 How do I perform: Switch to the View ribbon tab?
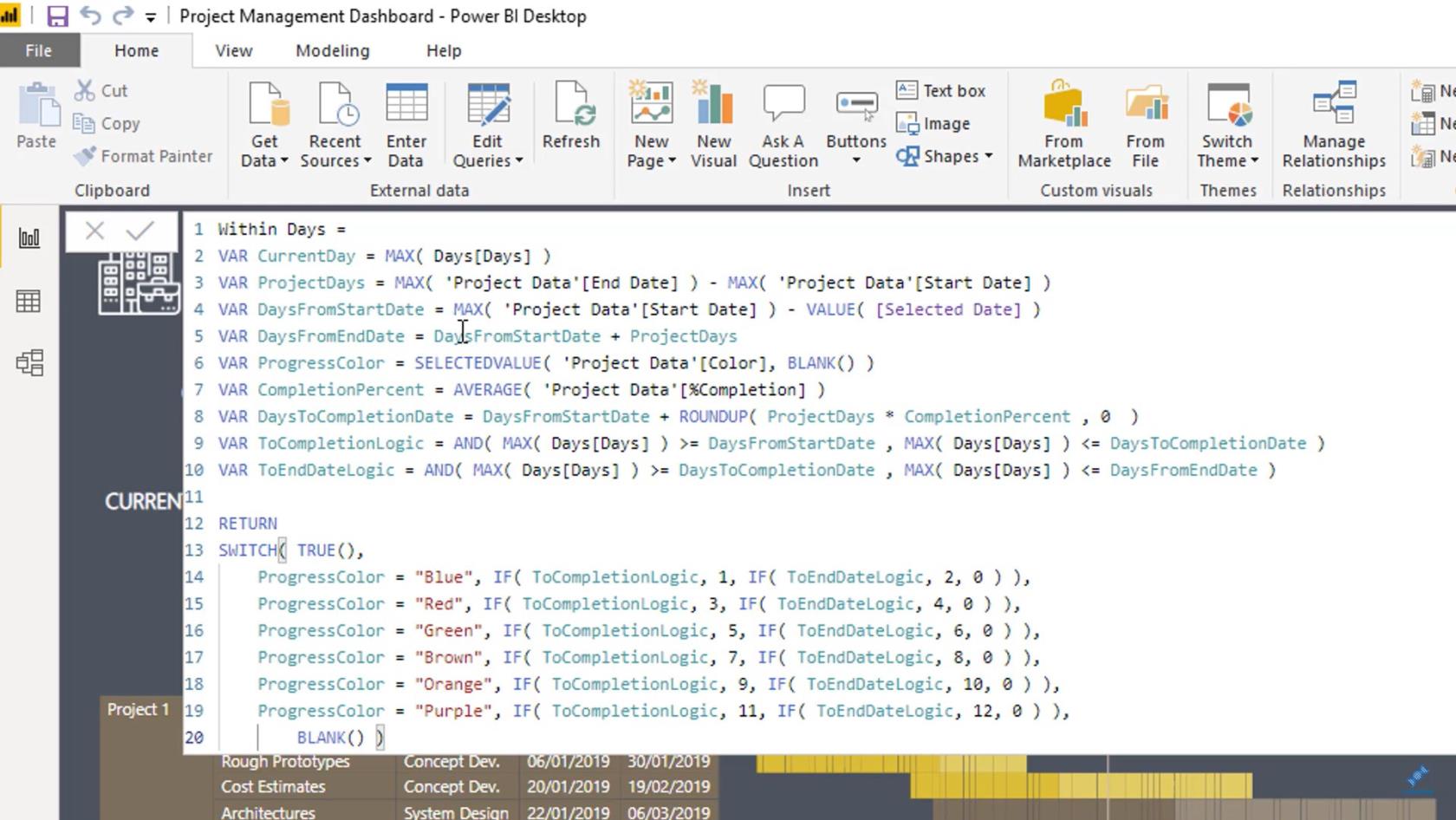234,50
